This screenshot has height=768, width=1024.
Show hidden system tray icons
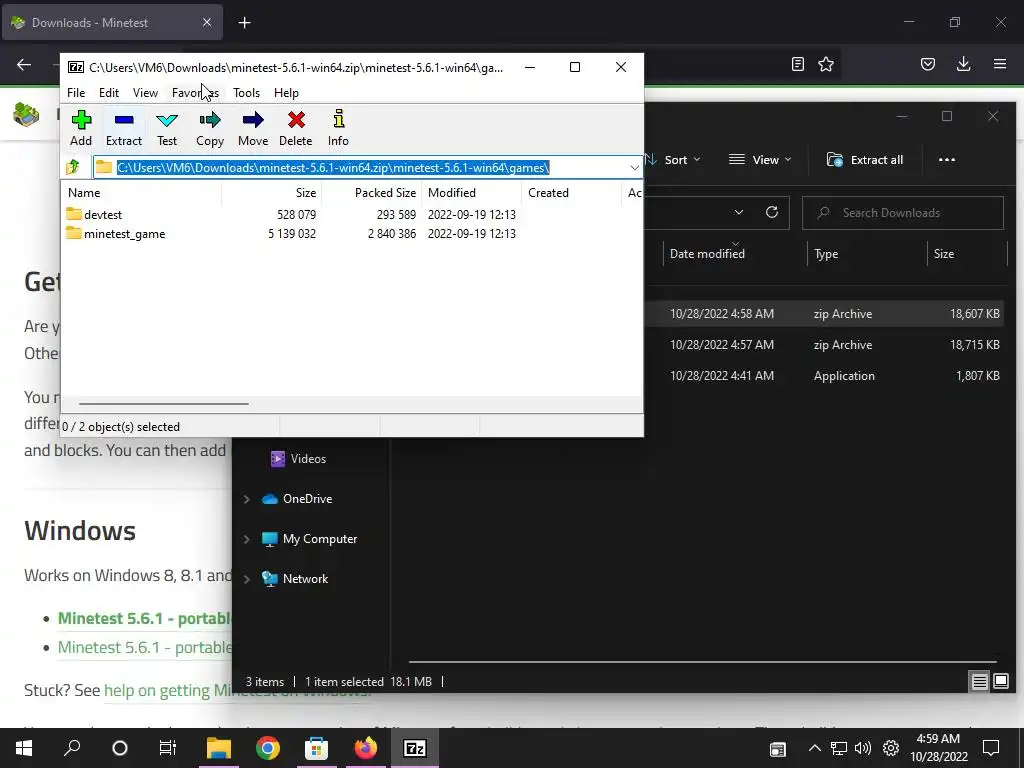coord(814,748)
